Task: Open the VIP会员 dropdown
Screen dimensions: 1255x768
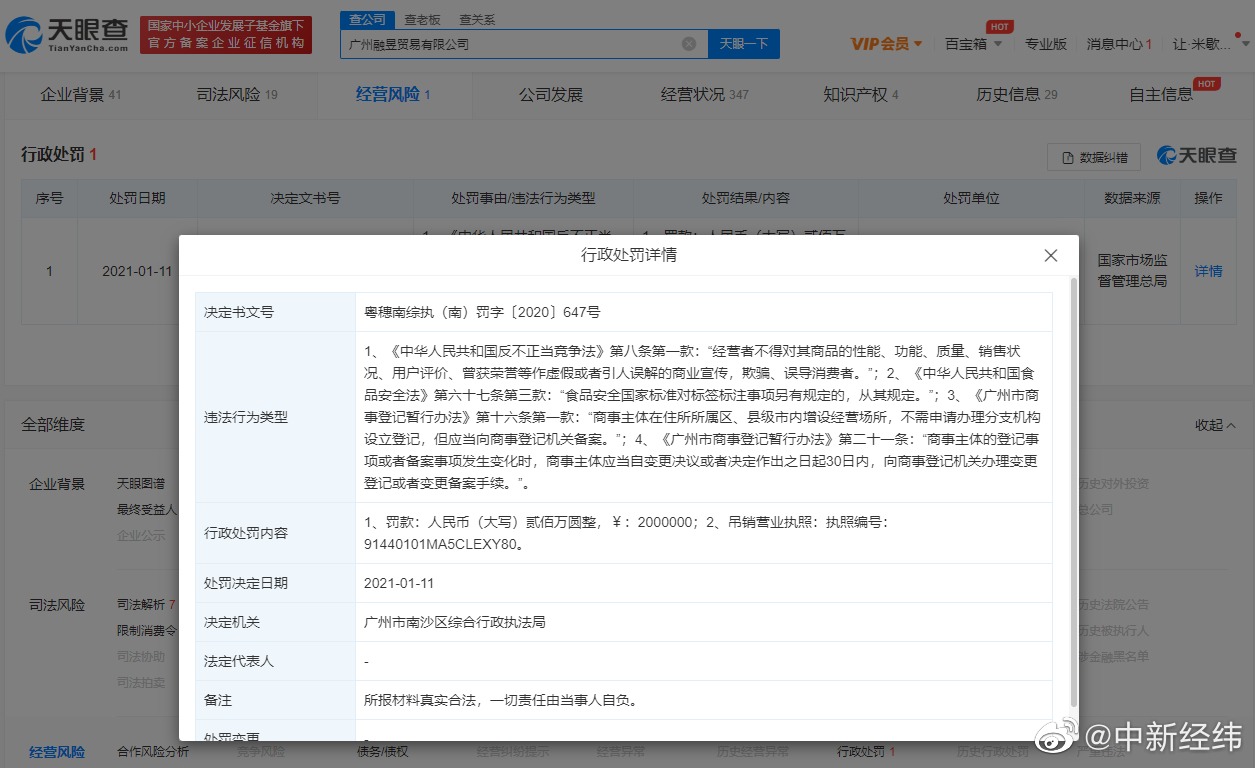Action: tap(886, 44)
